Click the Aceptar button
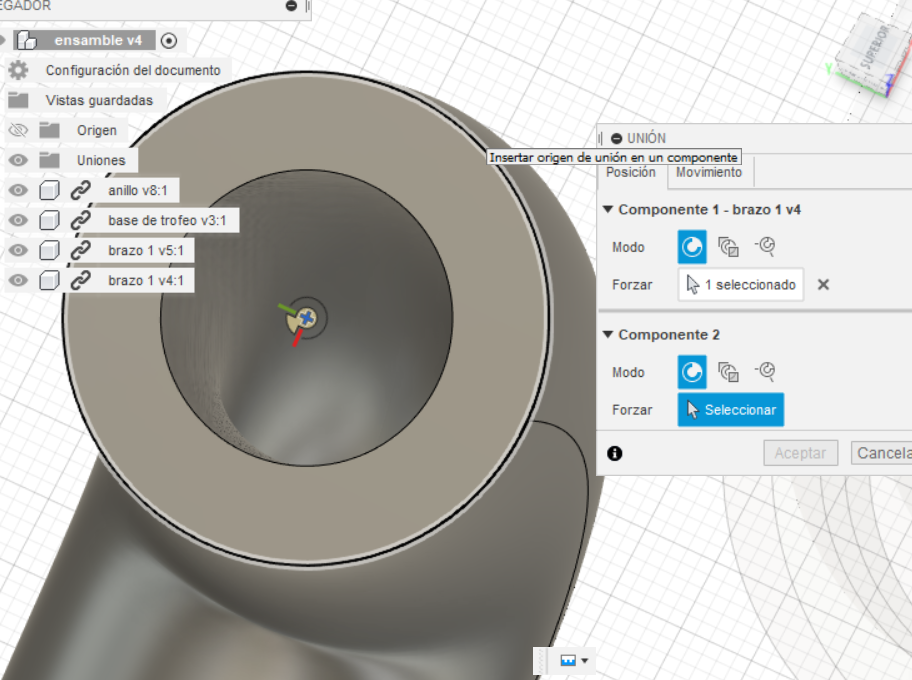This screenshot has height=680, width=912. pos(800,453)
